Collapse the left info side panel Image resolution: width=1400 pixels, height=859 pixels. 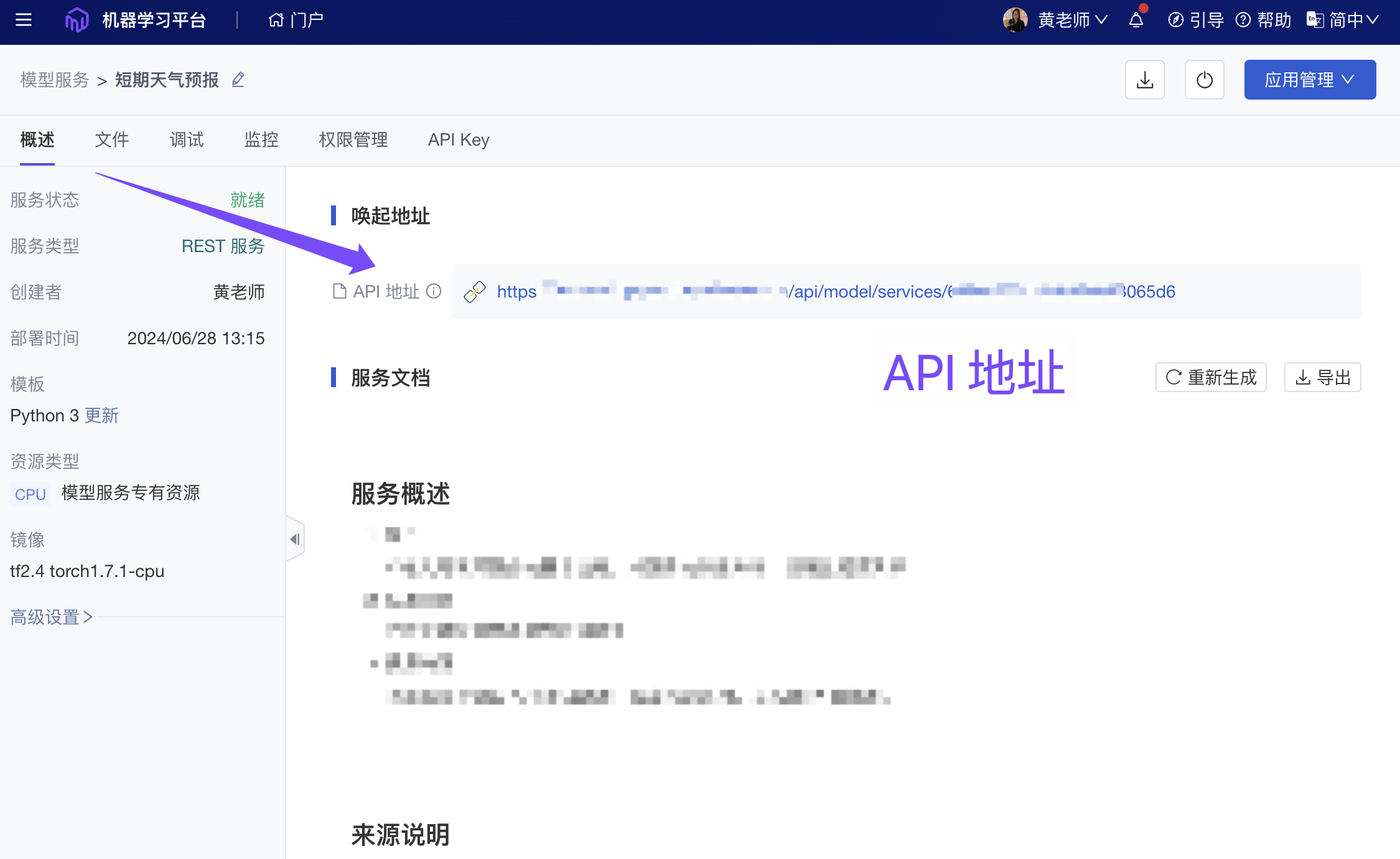coord(295,539)
